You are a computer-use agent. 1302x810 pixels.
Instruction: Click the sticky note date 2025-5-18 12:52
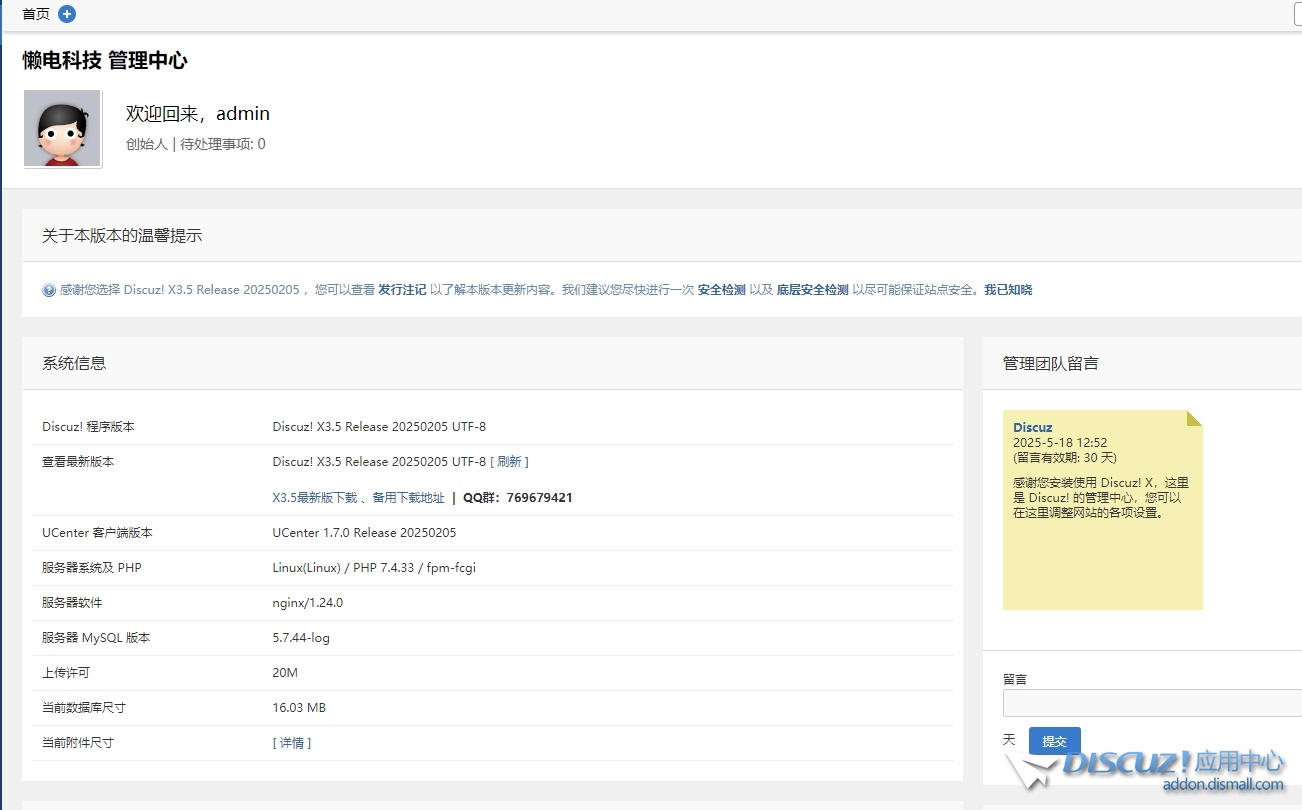click(1060, 442)
